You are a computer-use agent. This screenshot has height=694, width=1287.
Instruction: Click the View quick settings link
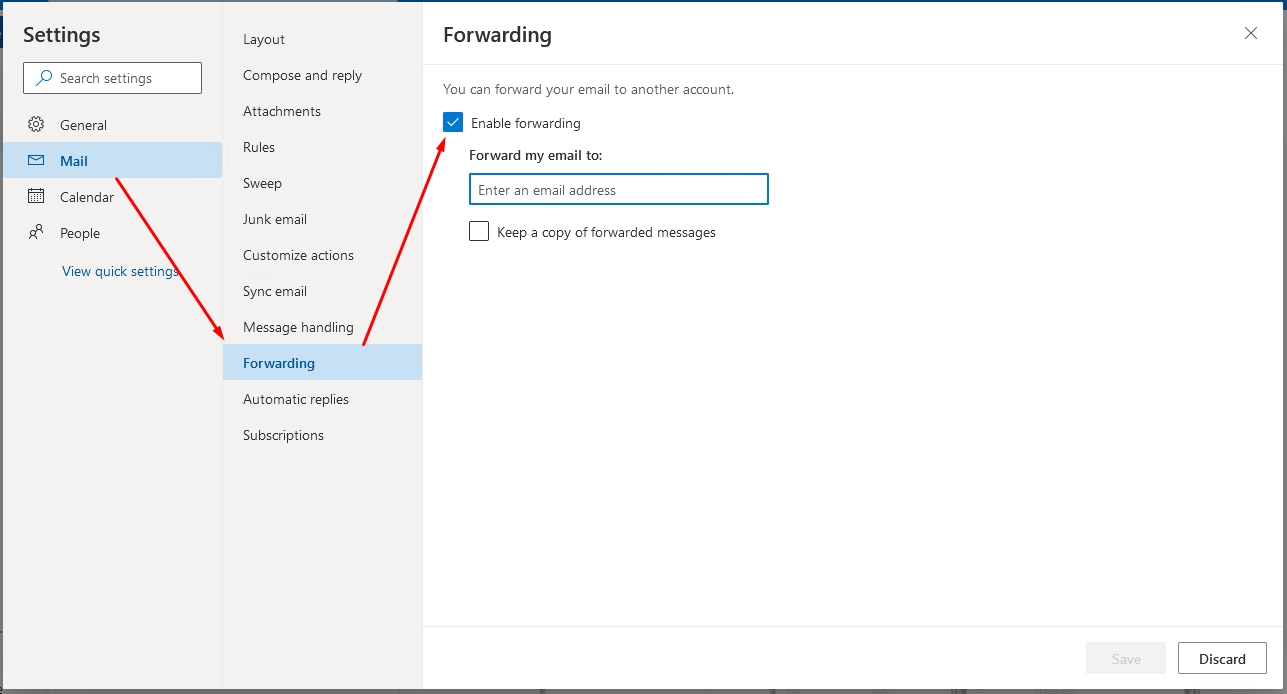point(120,271)
